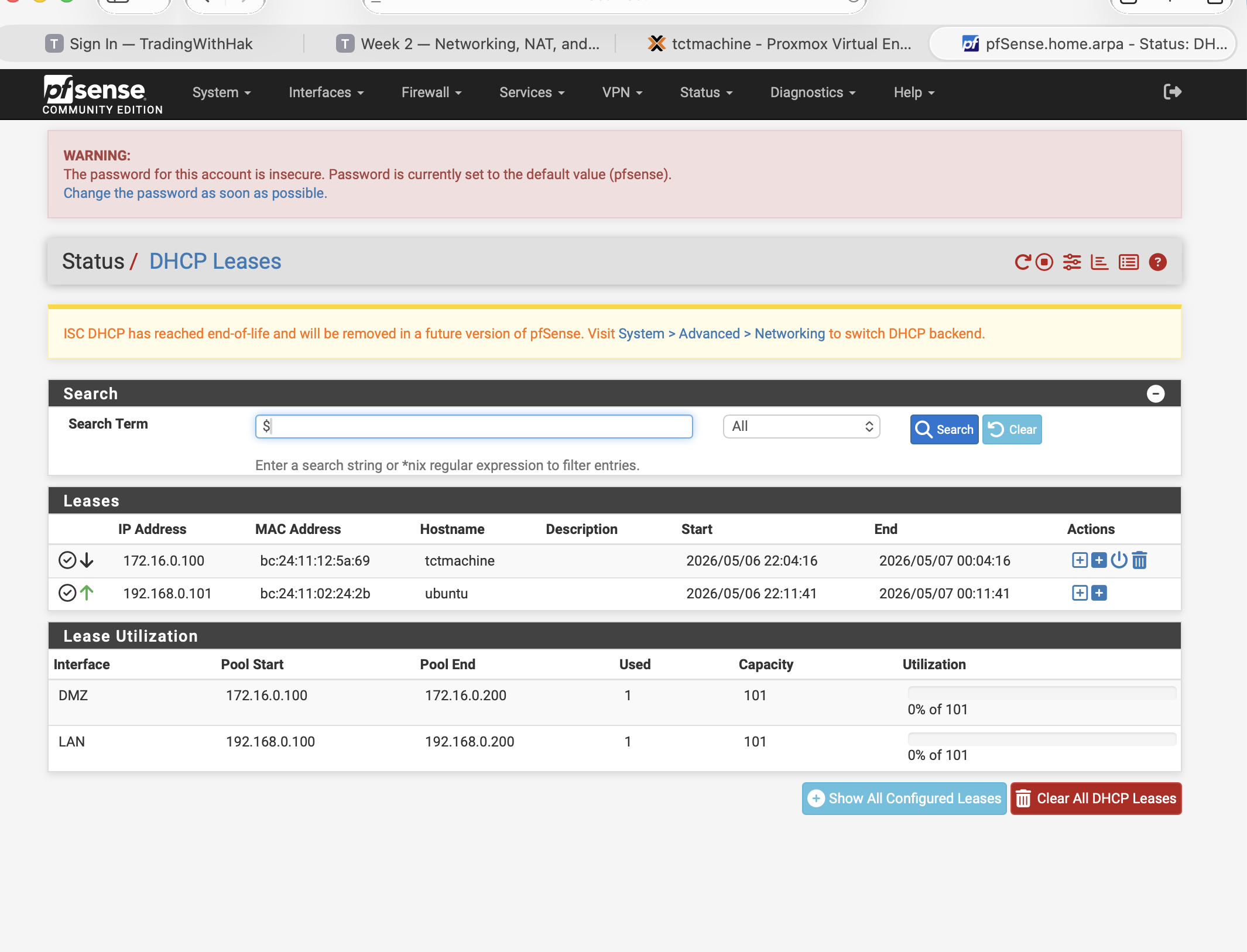This screenshot has height=952, width=1247.
Task: Open related log entries list icon
Action: 1129,262
